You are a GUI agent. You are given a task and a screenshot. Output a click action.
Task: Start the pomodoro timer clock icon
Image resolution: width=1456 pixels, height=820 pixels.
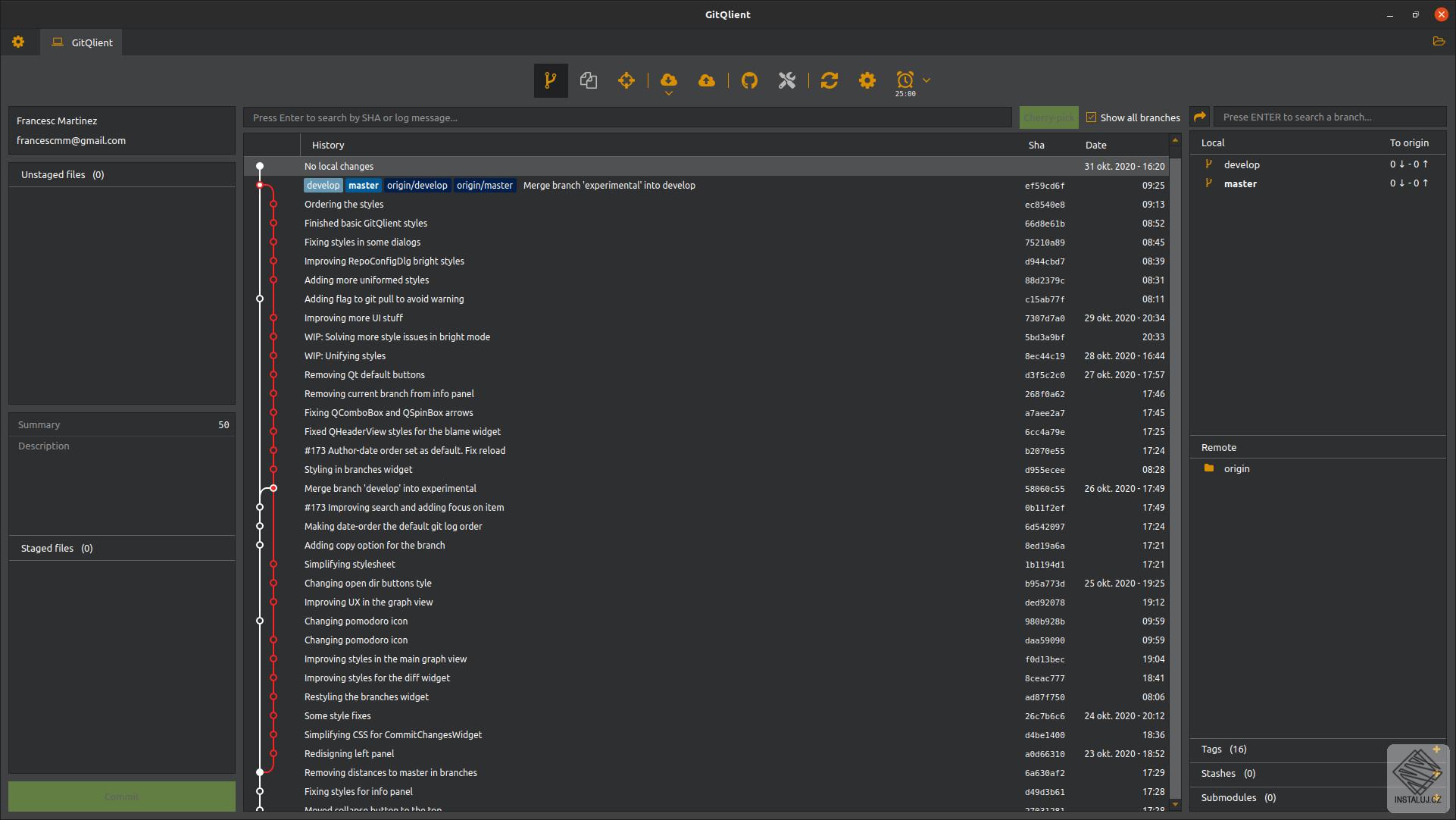click(x=905, y=80)
